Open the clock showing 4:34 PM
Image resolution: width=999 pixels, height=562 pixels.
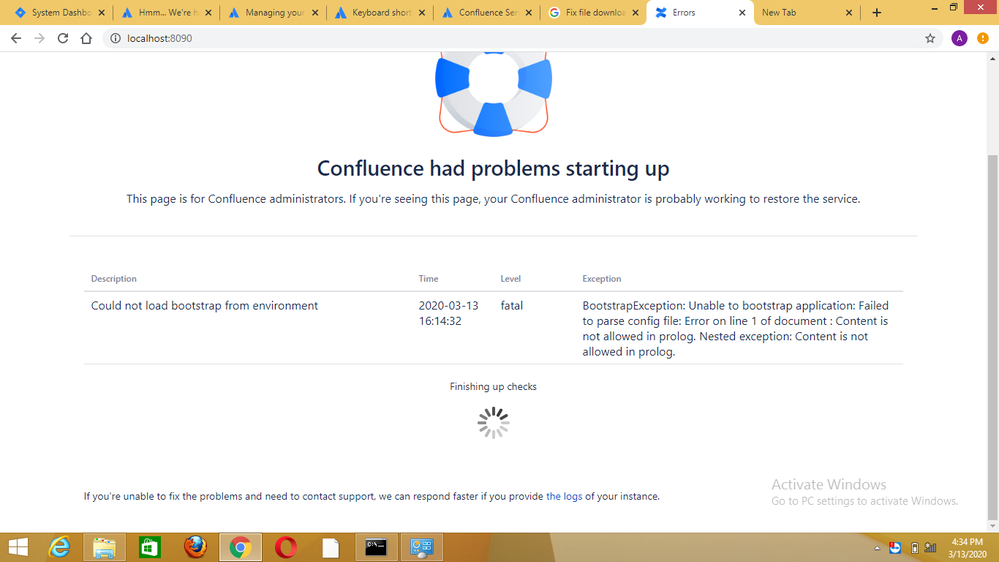[x=967, y=548]
